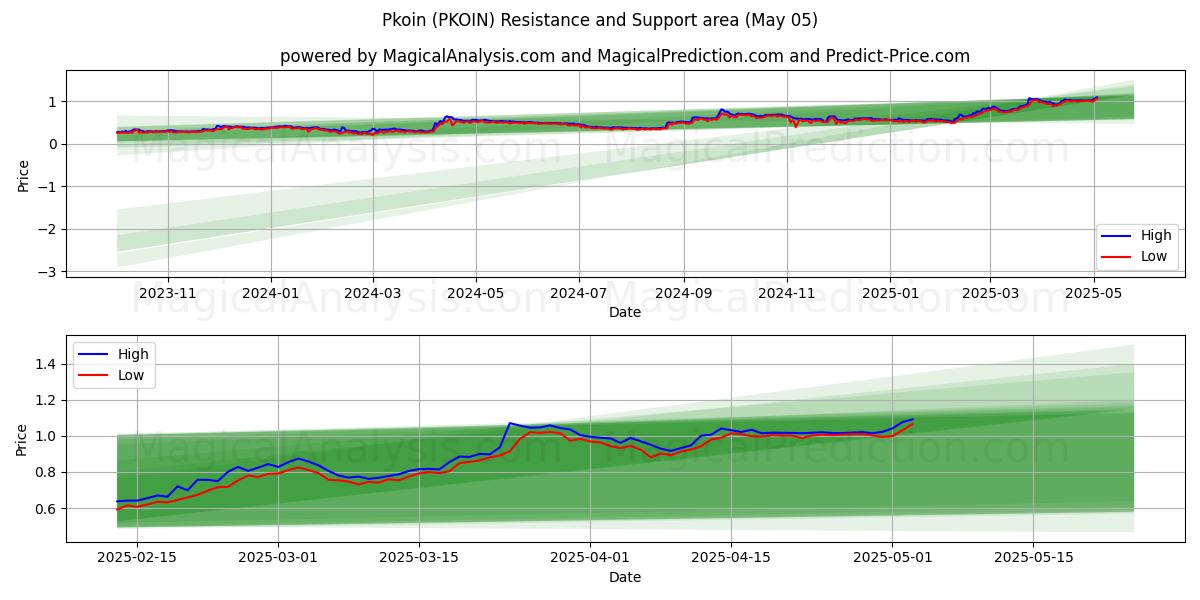Image resolution: width=1200 pixels, height=600 pixels.
Task: Click the top chart x-axis label '2024-01'
Action: pyautogui.click(x=271, y=293)
